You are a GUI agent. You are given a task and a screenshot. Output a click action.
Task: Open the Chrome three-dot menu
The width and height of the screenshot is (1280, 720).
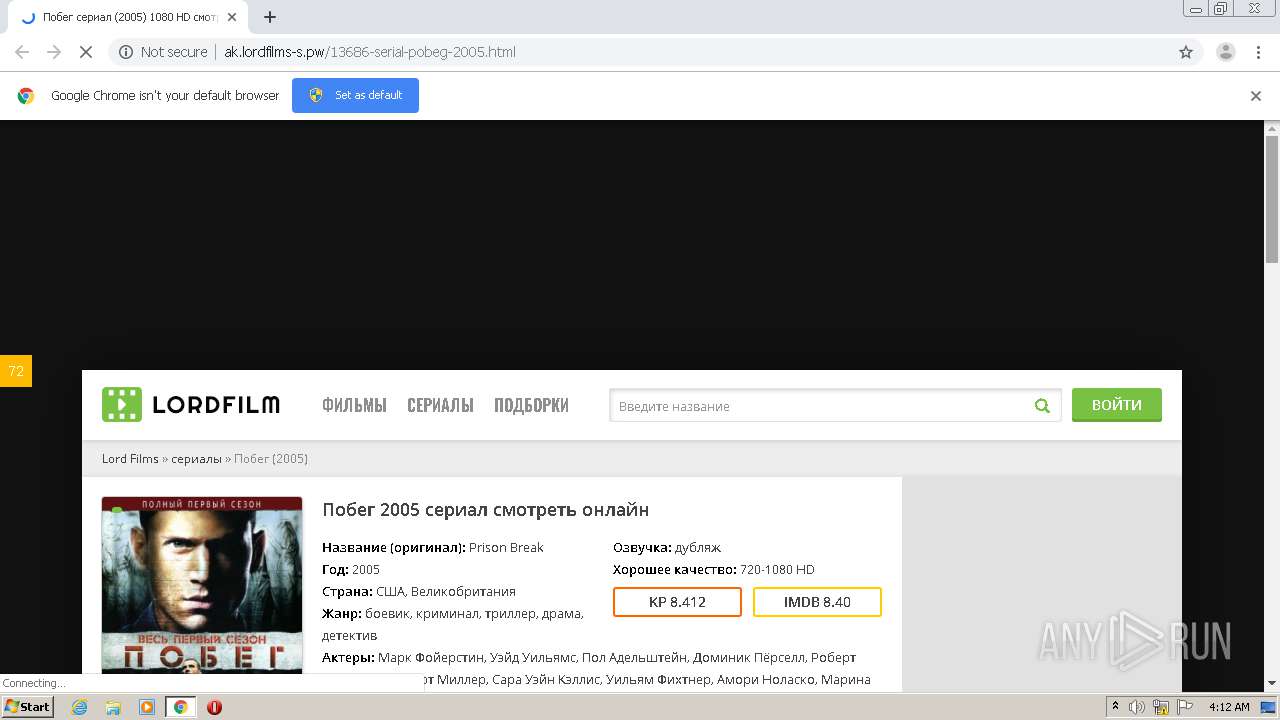coord(1258,52)
